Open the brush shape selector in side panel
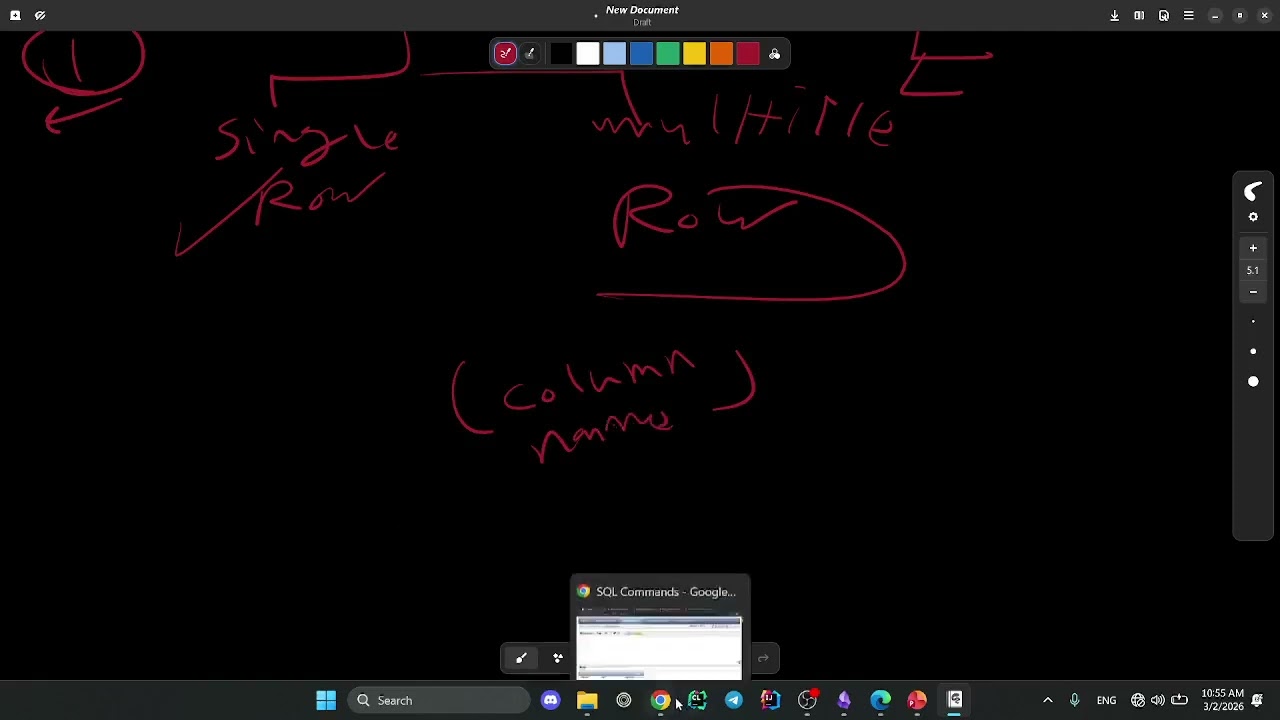Viewport: 1280px width, 720px height. click(x=1253, y=192)
